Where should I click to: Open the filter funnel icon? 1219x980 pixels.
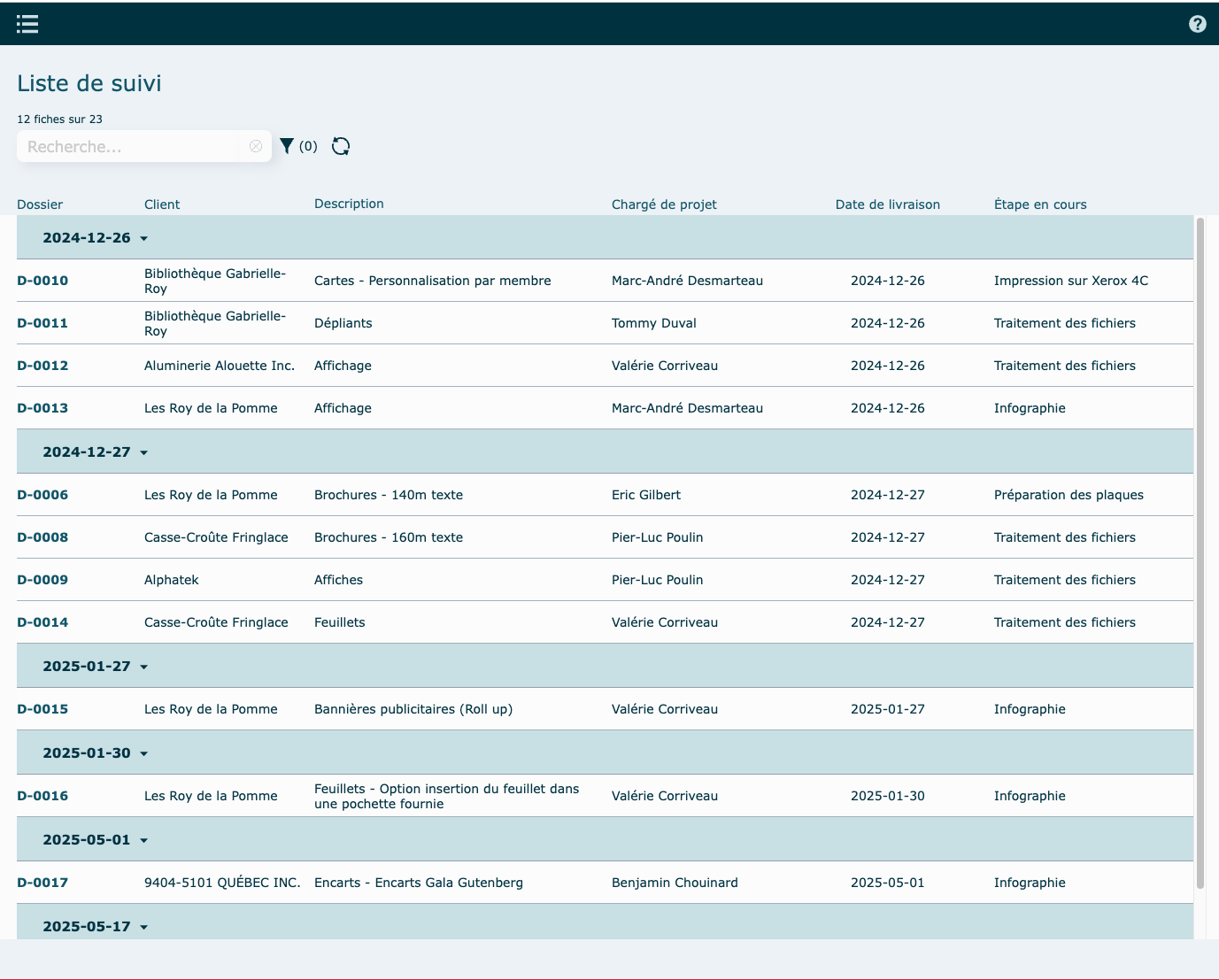click(287, 146)
